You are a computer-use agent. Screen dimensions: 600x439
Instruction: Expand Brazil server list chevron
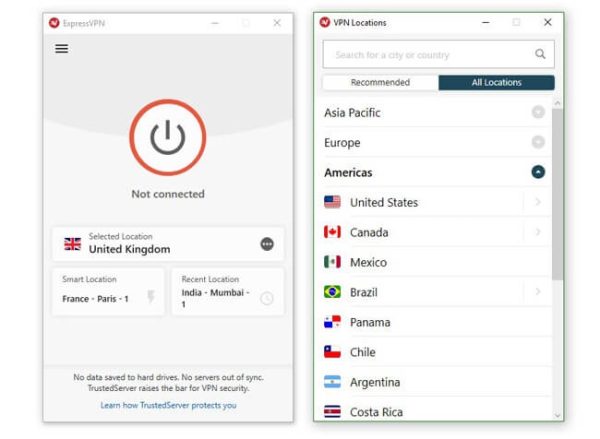538,292
